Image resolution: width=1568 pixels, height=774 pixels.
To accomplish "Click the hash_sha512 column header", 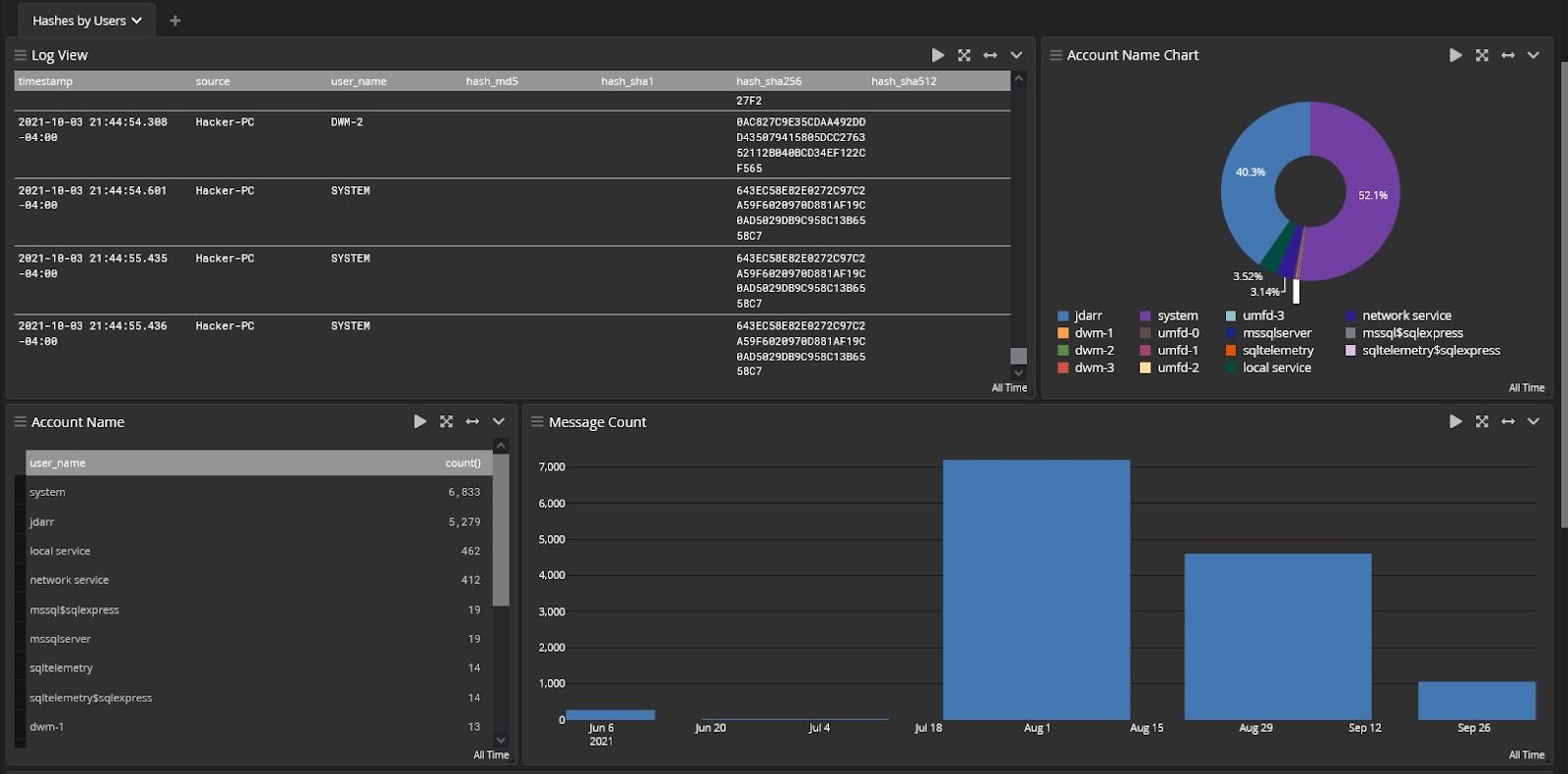I will coord(904,81).
